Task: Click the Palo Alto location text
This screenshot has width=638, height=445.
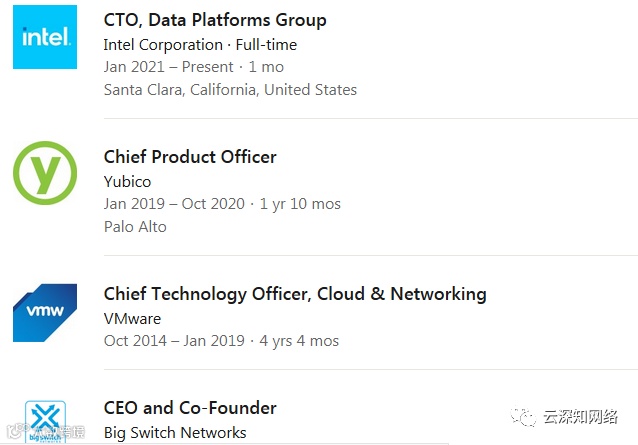Action: pyautogui.click(x=135, y=227)
